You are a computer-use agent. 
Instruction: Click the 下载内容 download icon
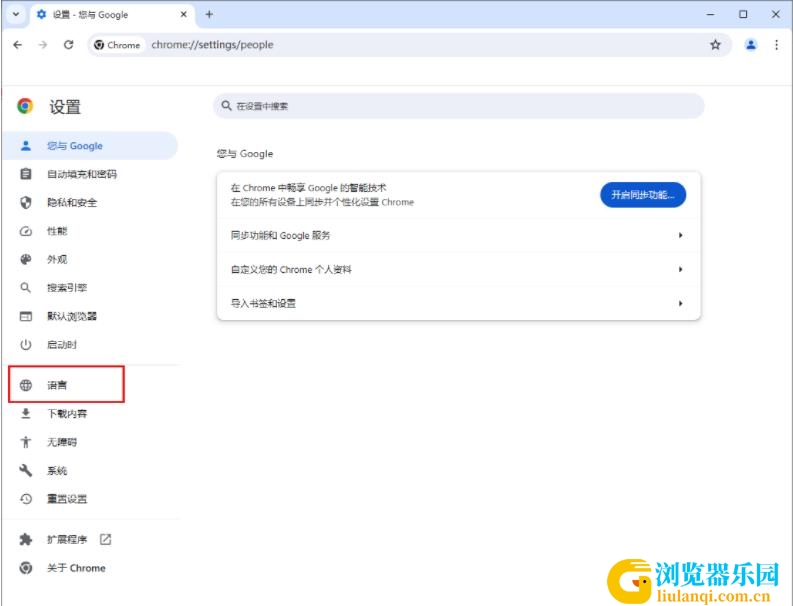pos(26,413)
